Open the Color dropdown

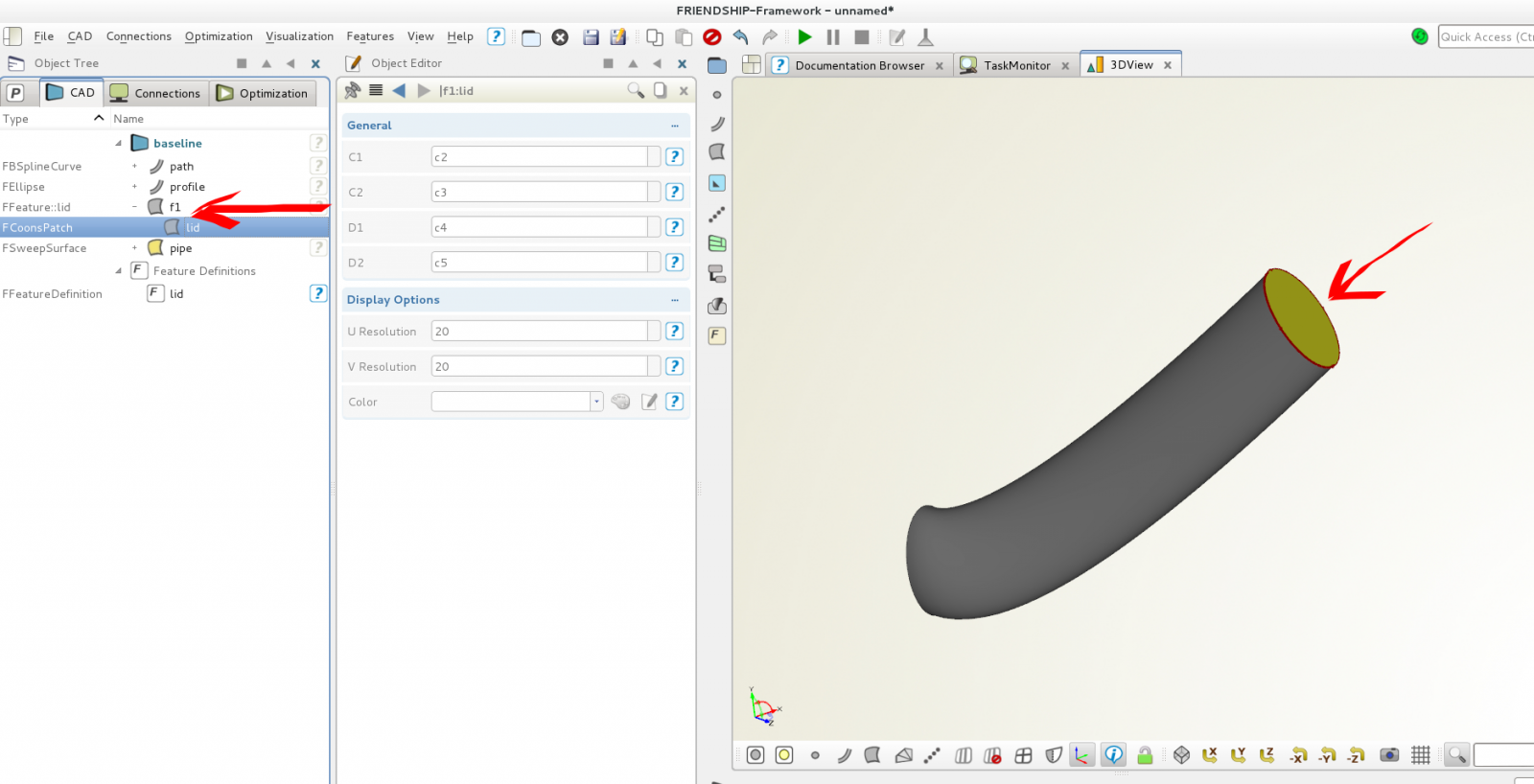tap(596, 402)
